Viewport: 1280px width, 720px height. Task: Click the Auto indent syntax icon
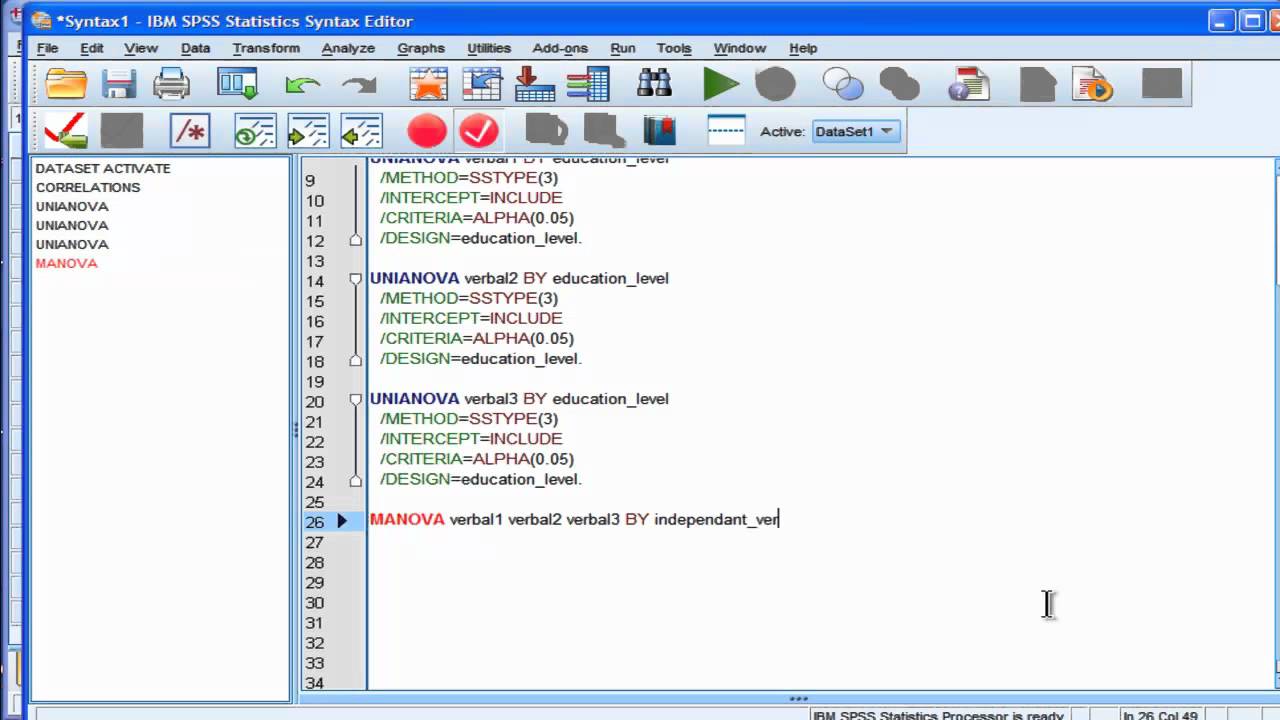coord(255,131)
